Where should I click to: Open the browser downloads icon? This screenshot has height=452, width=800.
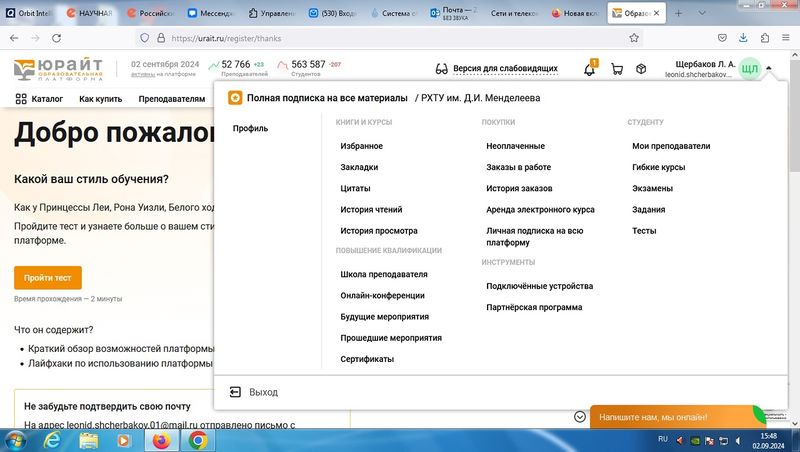coord(743,38)
